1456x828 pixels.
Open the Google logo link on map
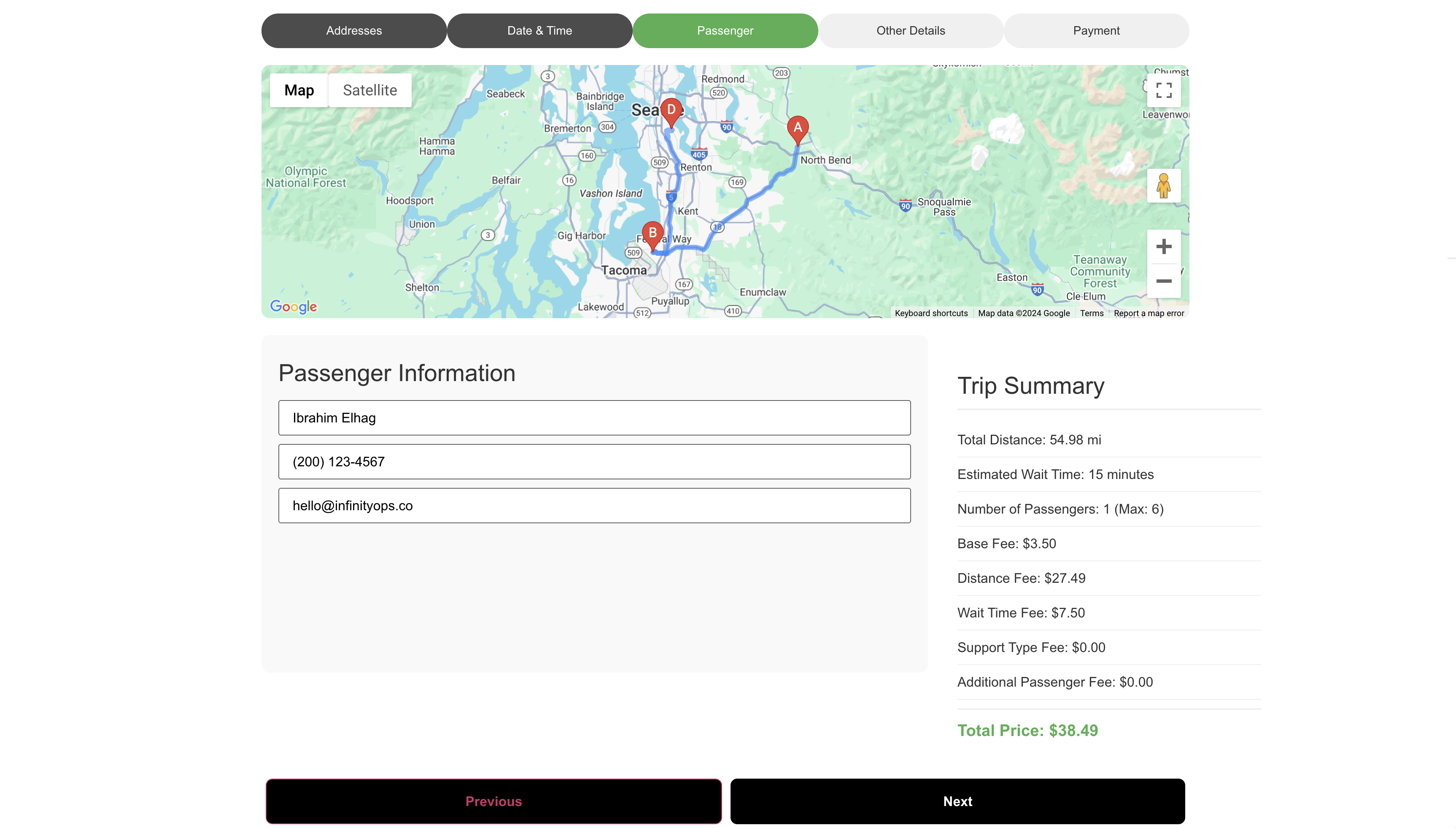click(293, 306)
